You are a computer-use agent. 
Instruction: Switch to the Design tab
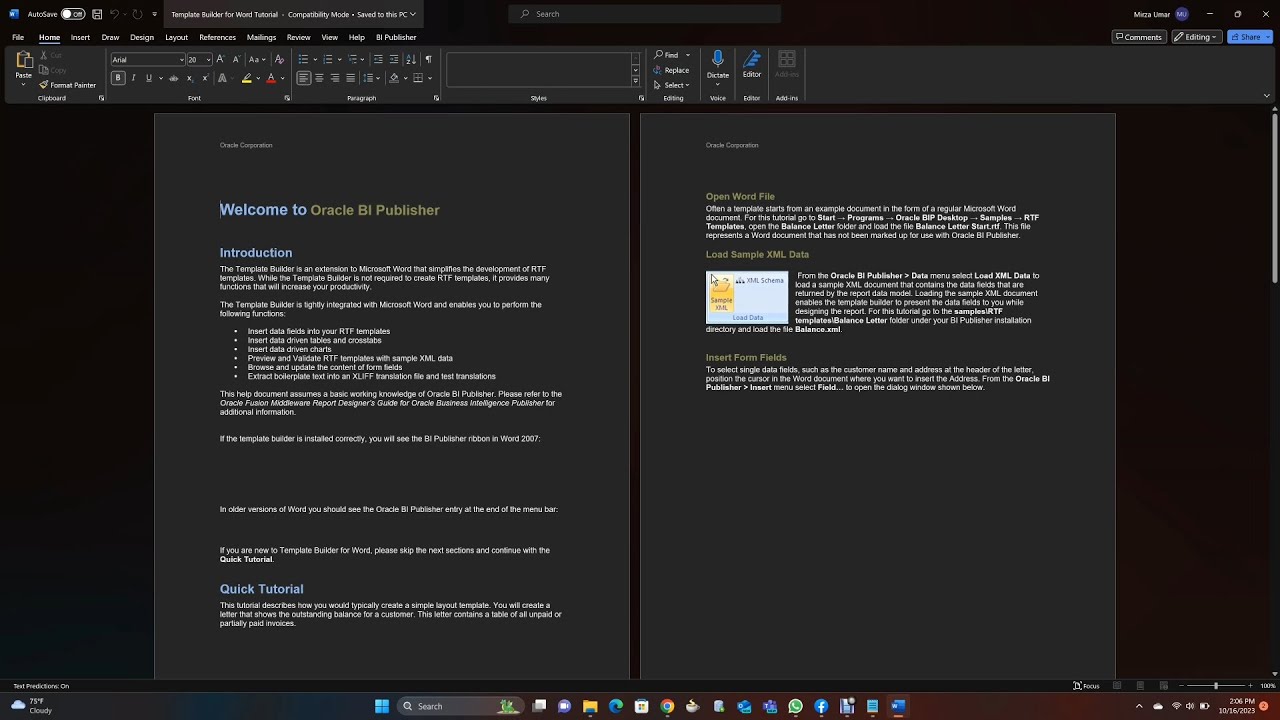pos(142,37)
